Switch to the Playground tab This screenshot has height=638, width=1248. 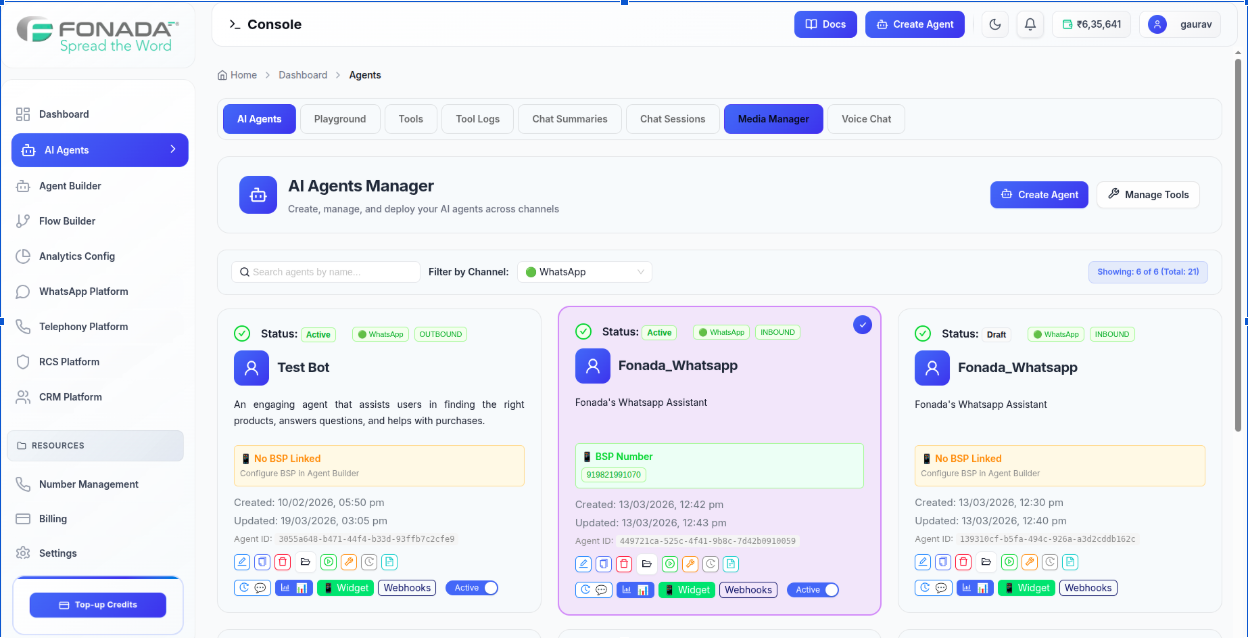pos(340,119)
